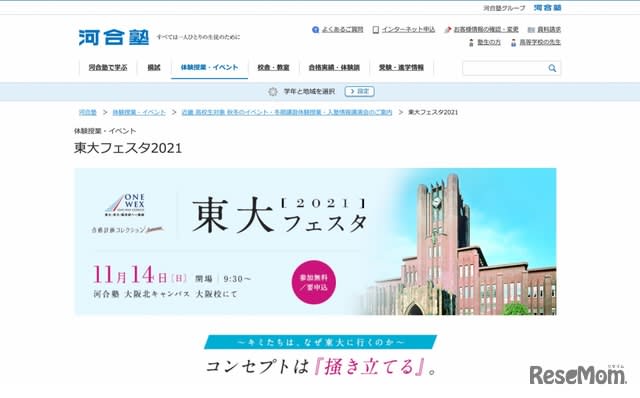Click the magnifier search icon
The width and height of the screenshot is (640, 398).
[552, 68]
